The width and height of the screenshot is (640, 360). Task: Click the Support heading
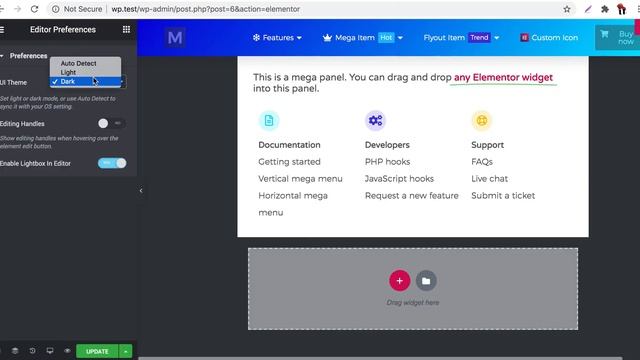tap(487, 145)
